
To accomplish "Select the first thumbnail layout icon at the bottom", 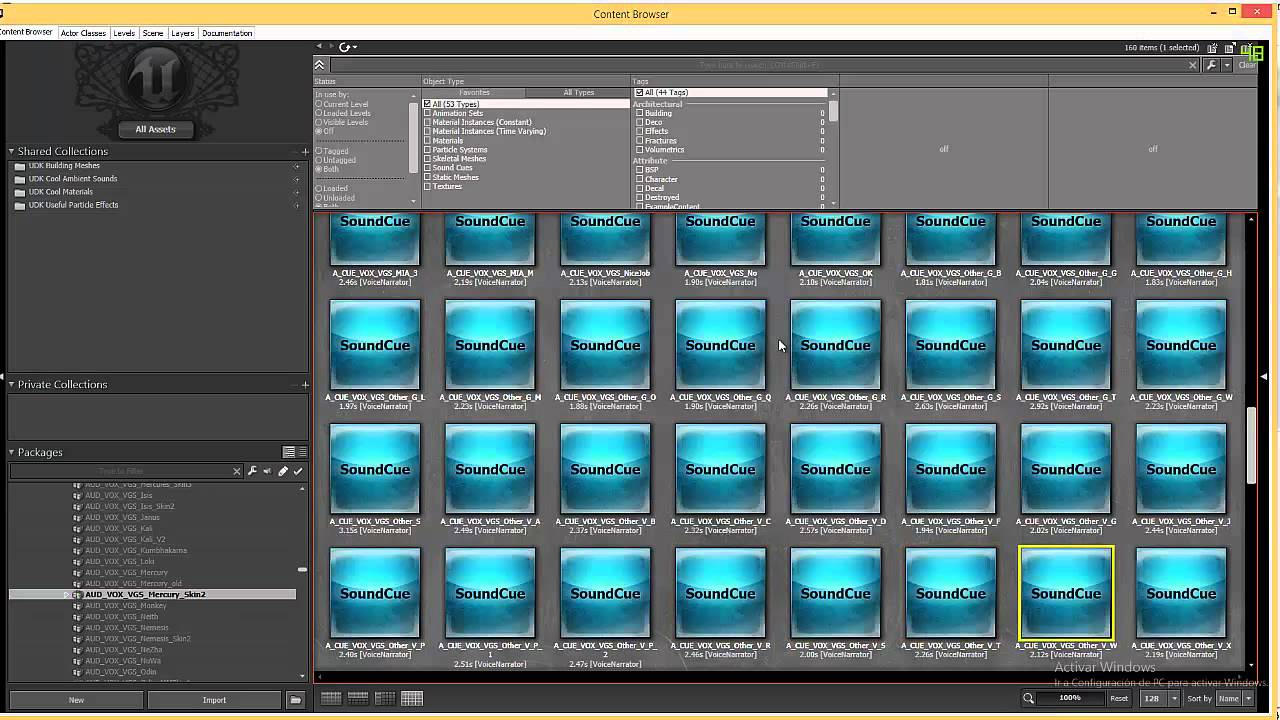I will [x=331, y=698].
